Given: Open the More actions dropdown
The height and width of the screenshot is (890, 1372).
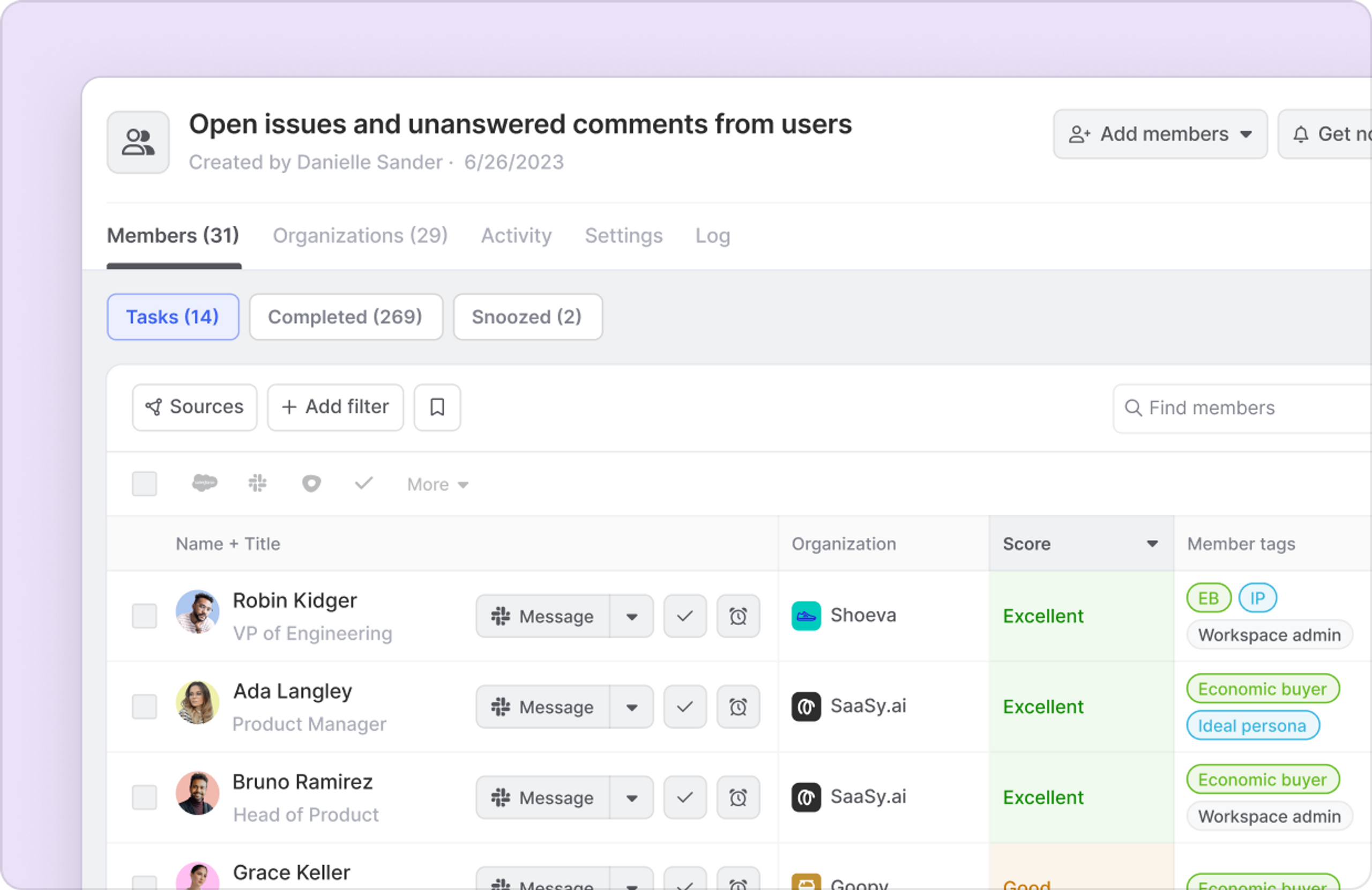Looking at the screenshot, I should point(437,485).
